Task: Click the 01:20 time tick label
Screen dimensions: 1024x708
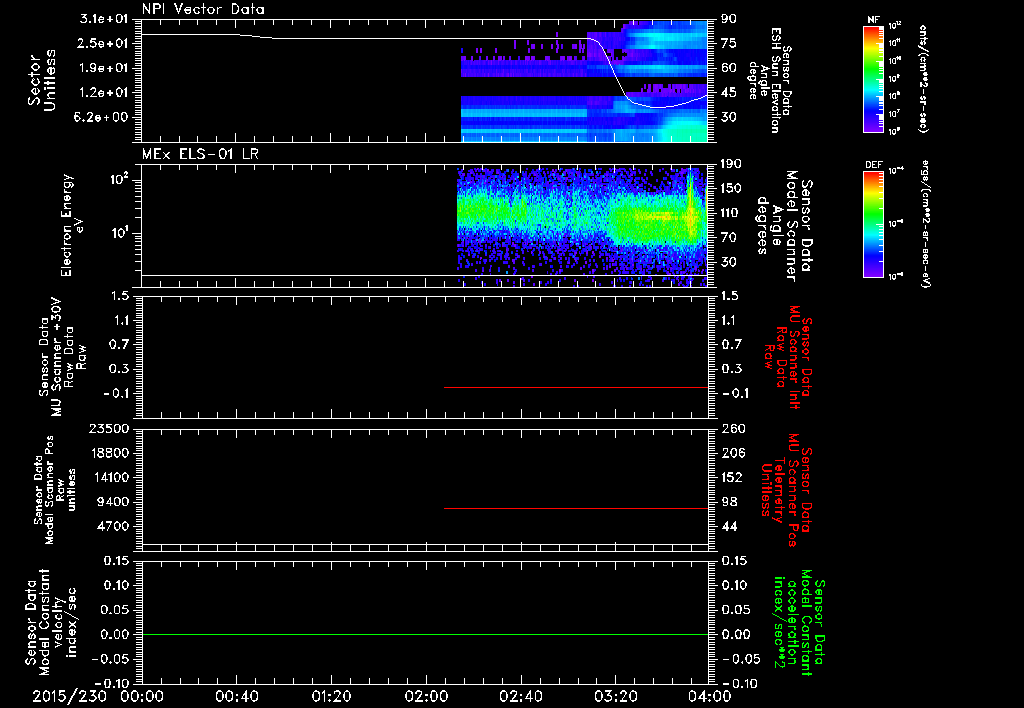Action: (331, 696)
